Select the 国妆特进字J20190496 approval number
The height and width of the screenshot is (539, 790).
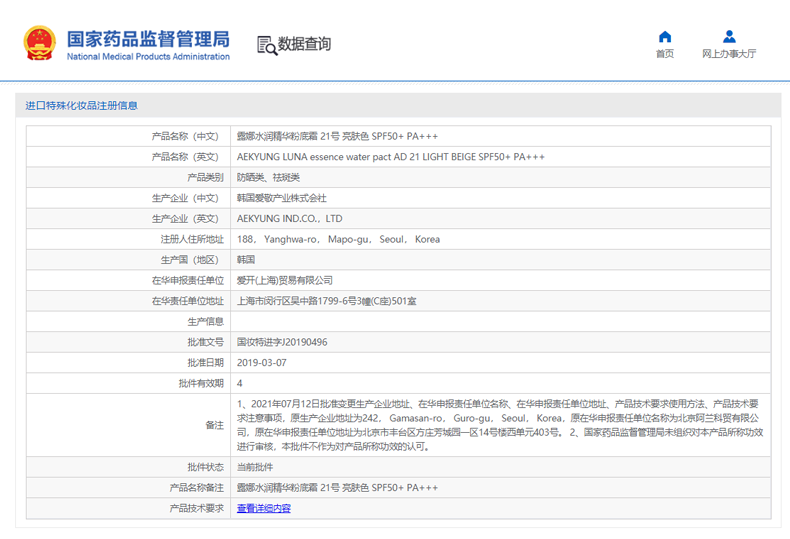(x=282, y=342)
